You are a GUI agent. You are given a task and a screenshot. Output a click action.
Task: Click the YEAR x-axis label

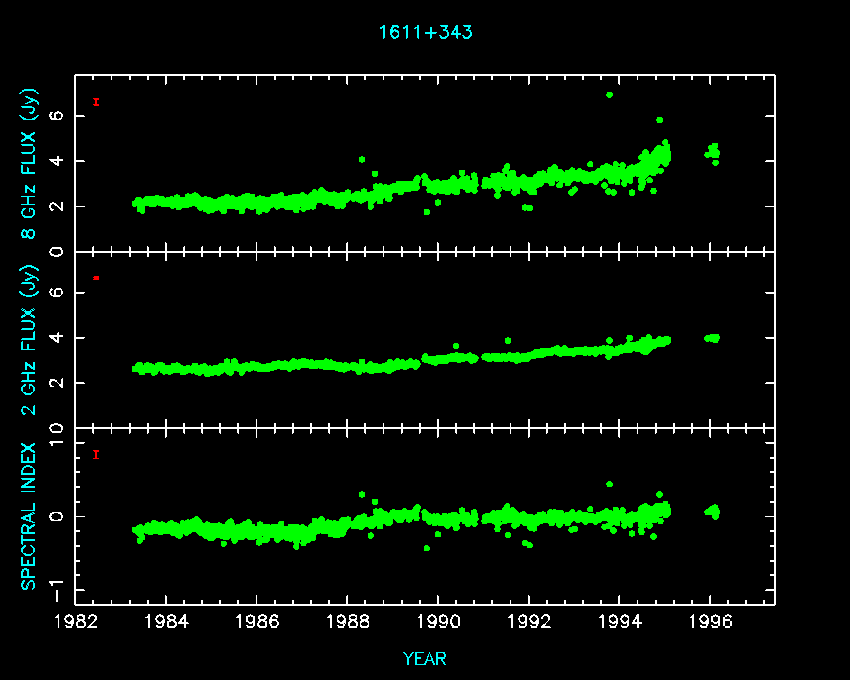[425, 659]
